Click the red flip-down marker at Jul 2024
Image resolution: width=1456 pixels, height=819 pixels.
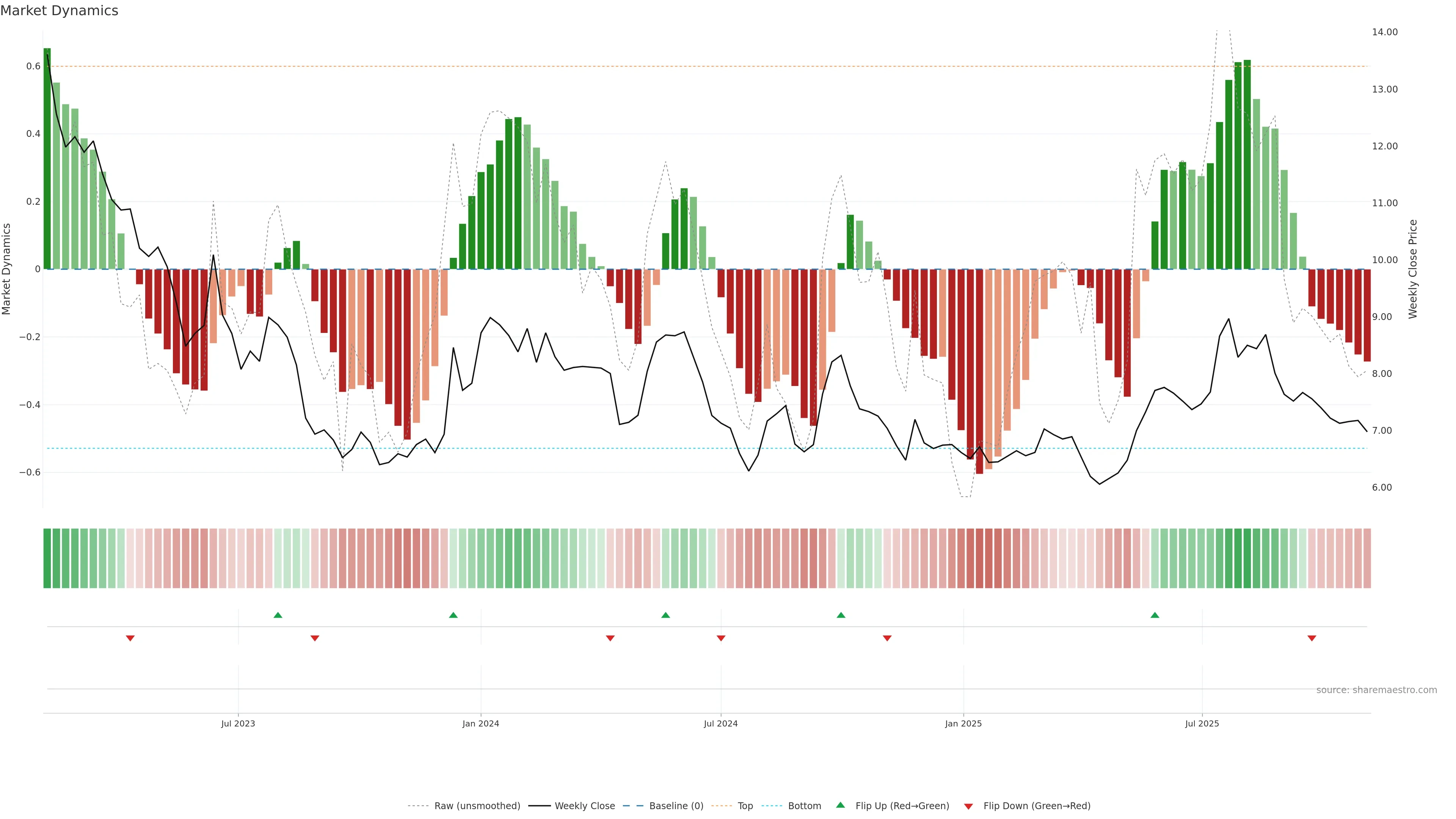pos(721,638)
